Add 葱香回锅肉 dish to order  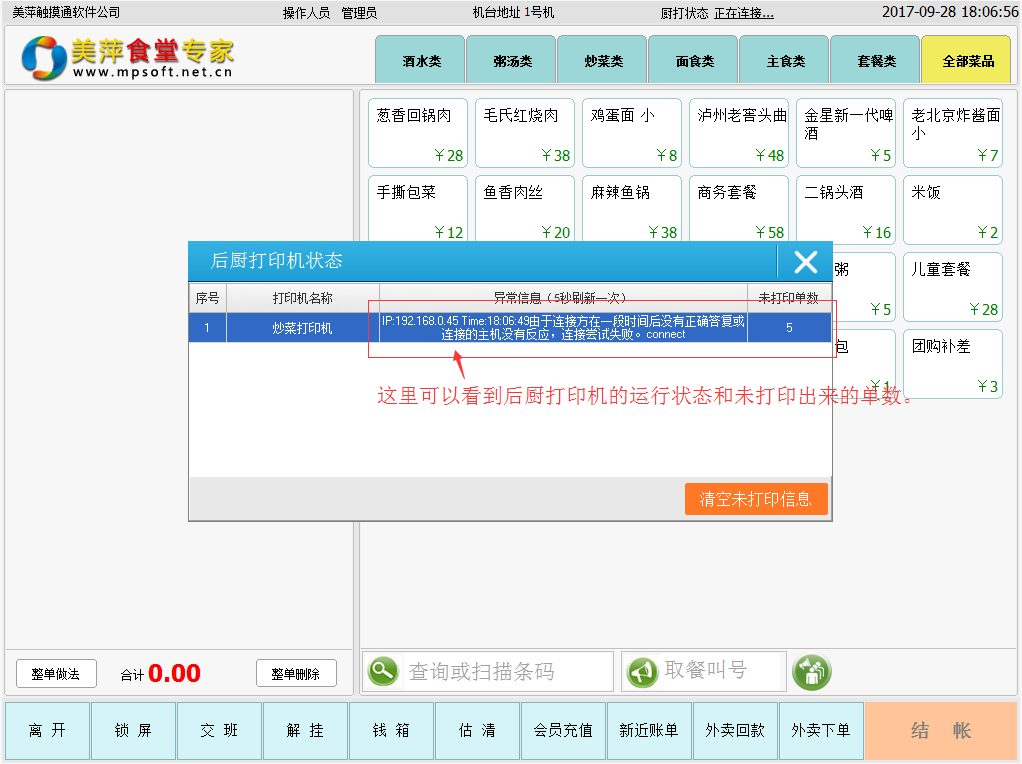419,133
